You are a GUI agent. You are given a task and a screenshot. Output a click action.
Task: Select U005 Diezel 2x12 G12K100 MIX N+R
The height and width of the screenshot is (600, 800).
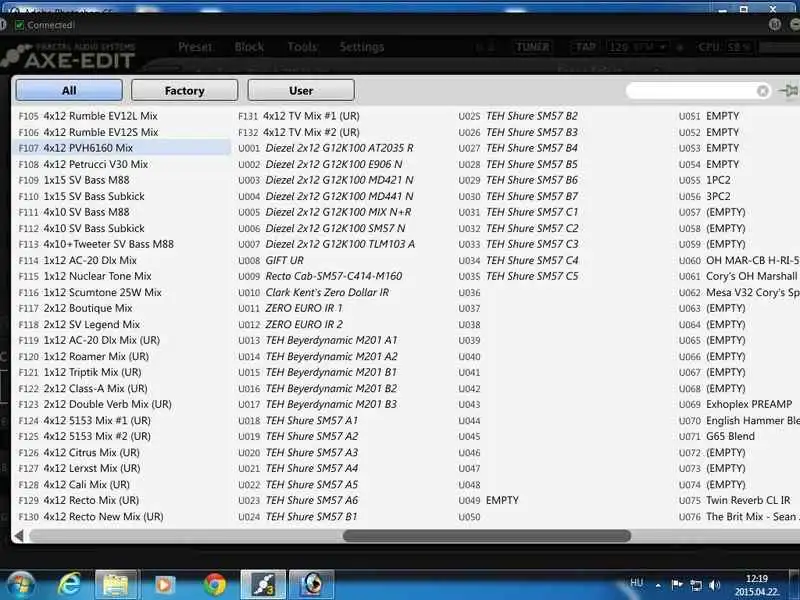point(342,212)
